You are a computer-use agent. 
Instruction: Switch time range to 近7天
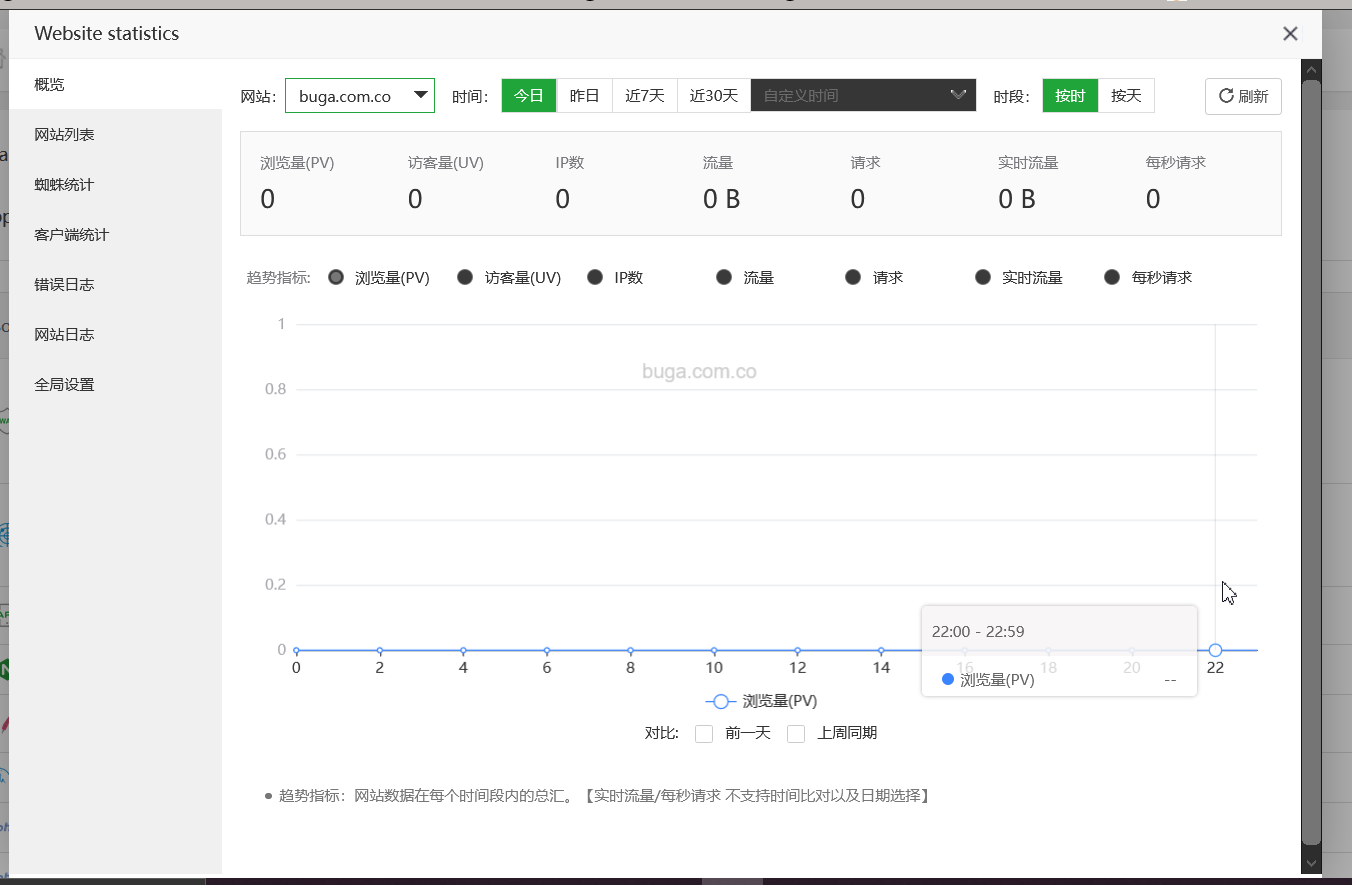(645, 96)
